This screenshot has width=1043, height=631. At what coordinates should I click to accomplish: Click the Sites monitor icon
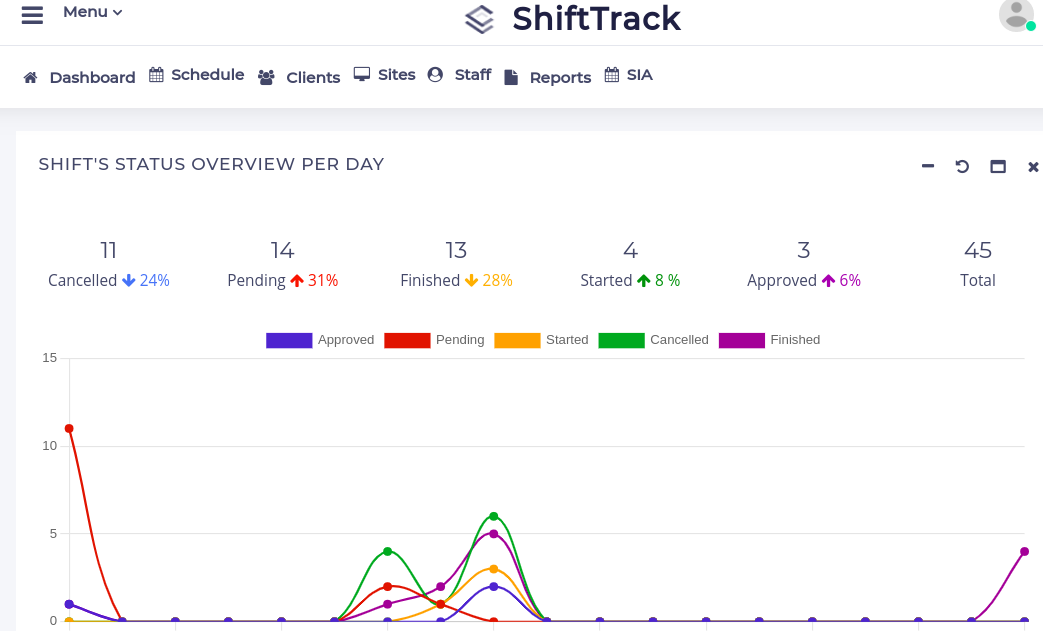tap(362, 74)
